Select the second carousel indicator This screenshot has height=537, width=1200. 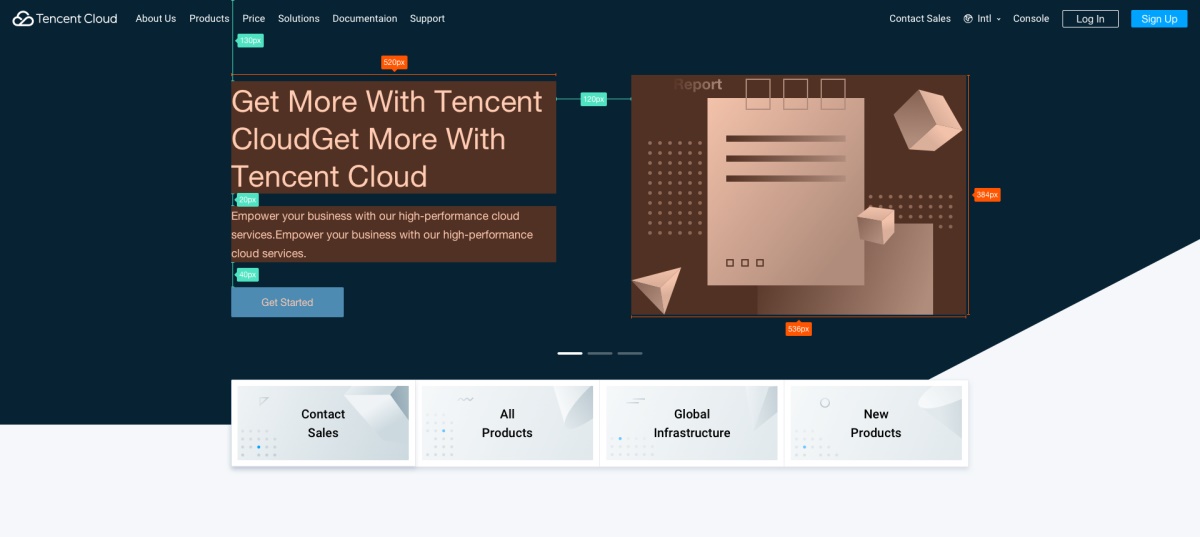600,353
